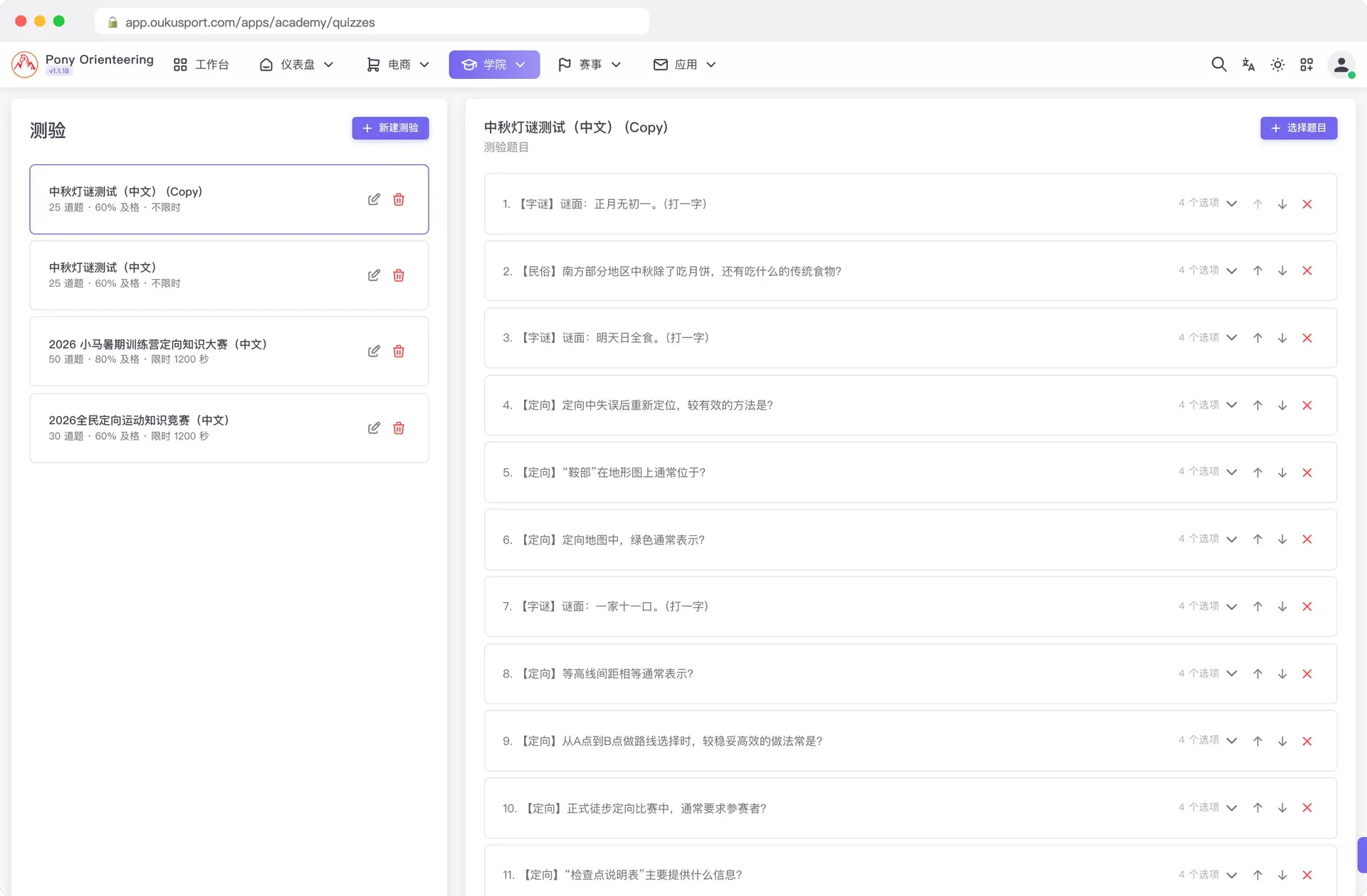This screenshot has height=896, width=1367.
Task: Open the 应用 menu
Action: coord(685,65)
